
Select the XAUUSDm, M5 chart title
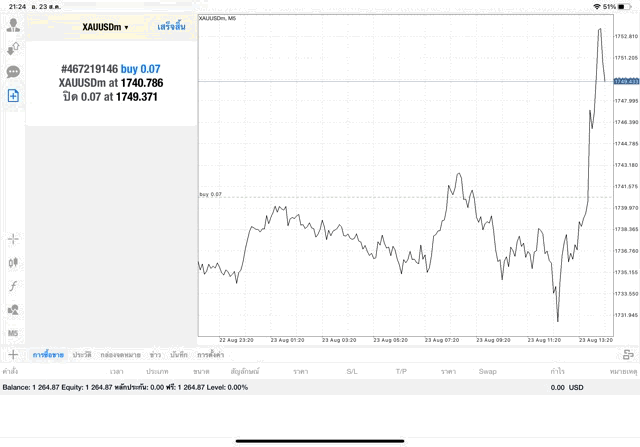(x=217, y=18)
